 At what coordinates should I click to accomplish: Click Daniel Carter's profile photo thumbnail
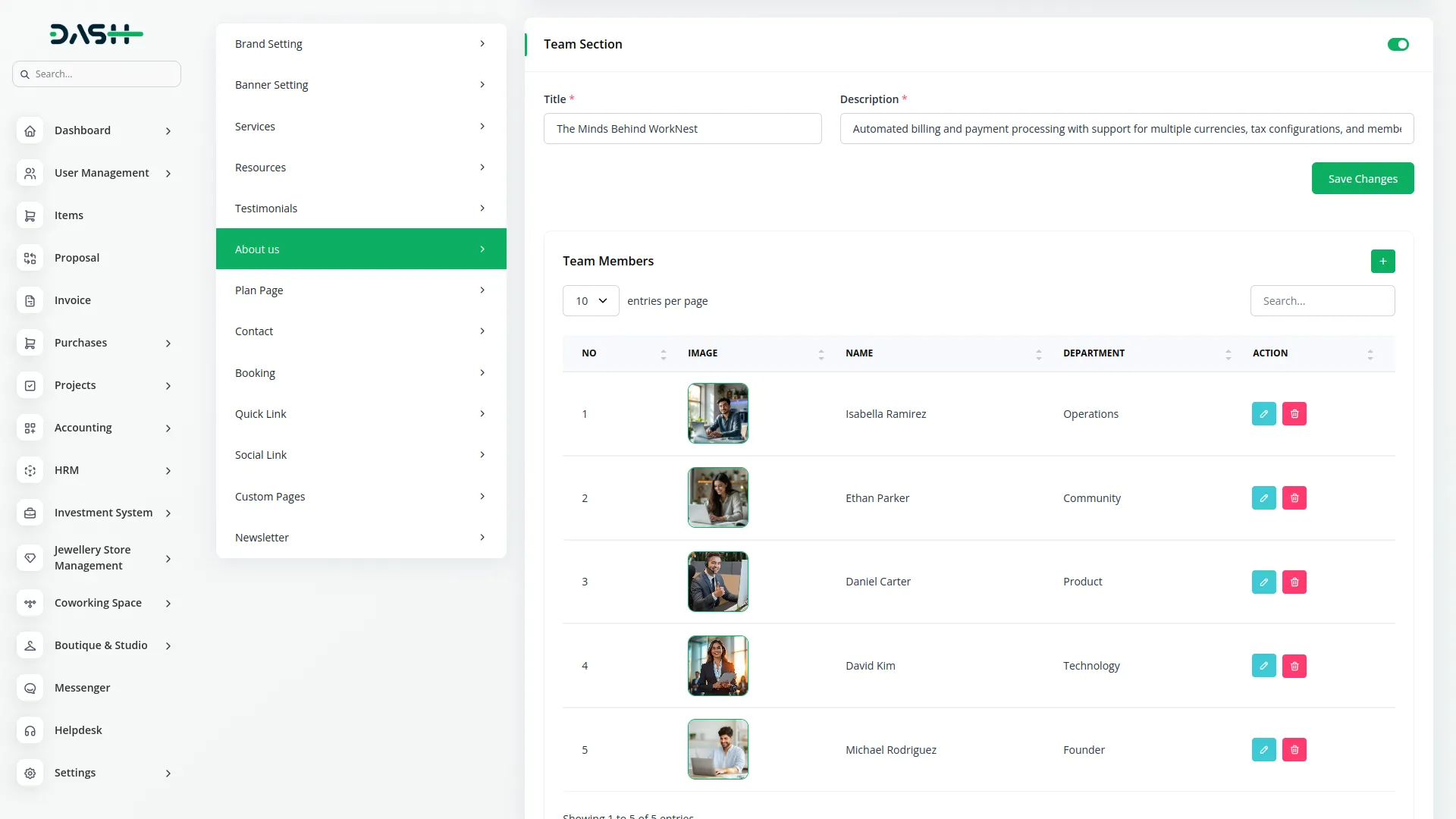(717, 581)
